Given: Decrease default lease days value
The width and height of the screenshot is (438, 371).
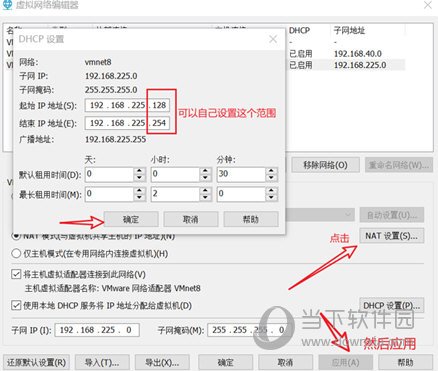Looking at the screenshot, I should [139, 178].
